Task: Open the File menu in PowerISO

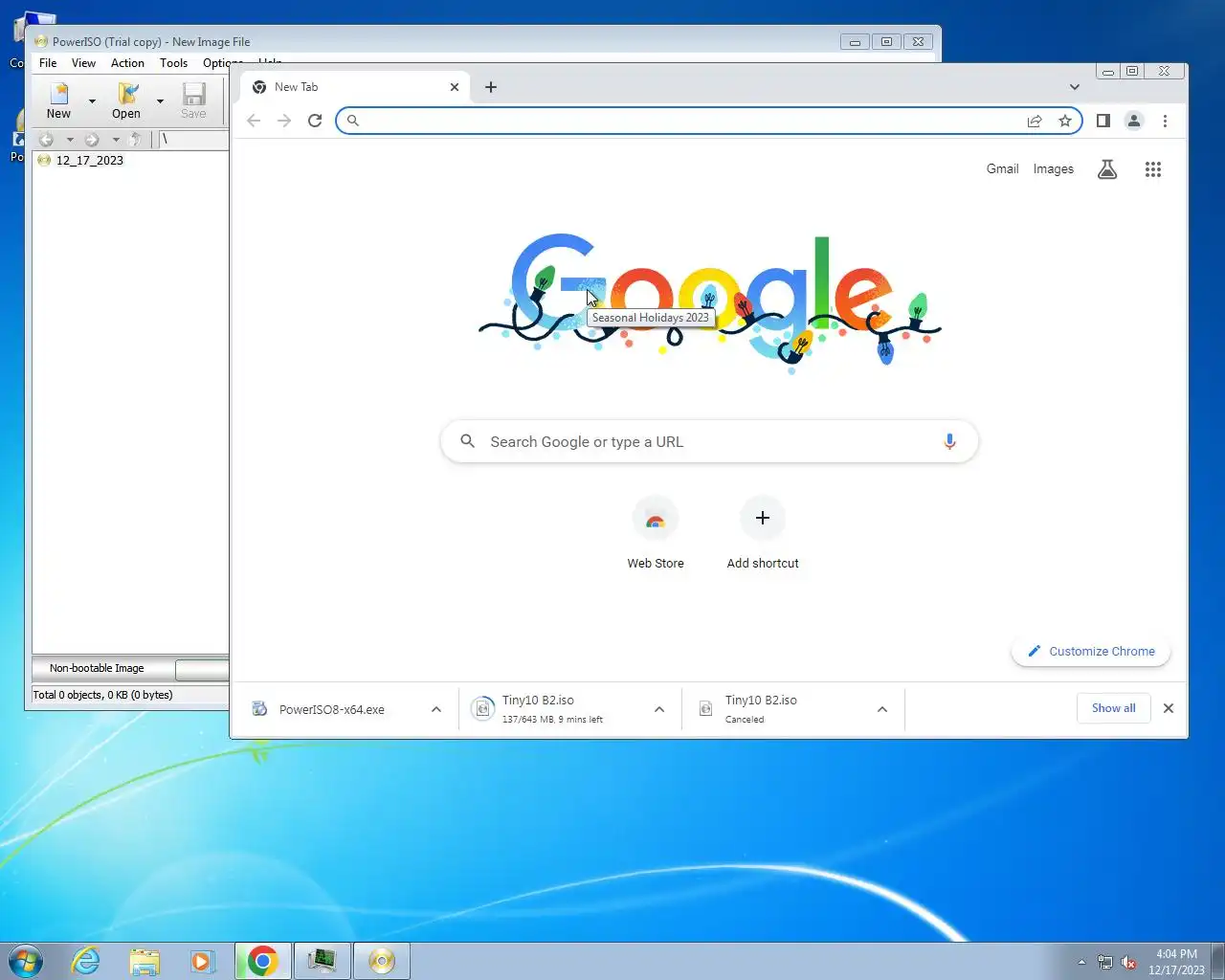Action: click(48, 63)
